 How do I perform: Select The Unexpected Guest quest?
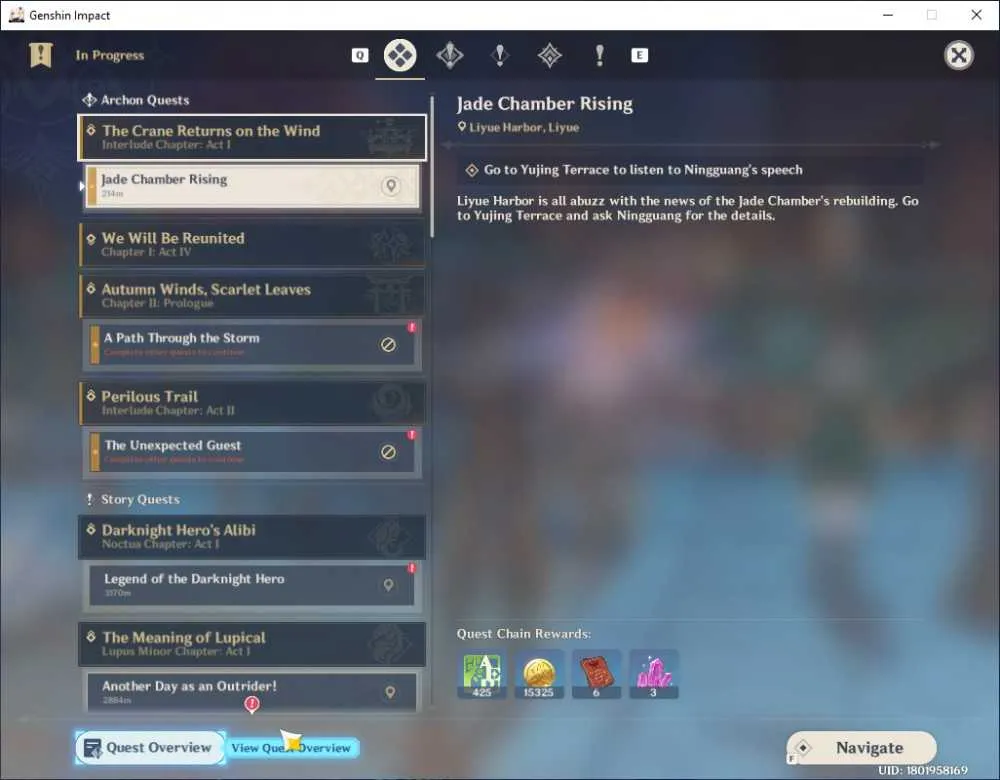coord(252,452)
